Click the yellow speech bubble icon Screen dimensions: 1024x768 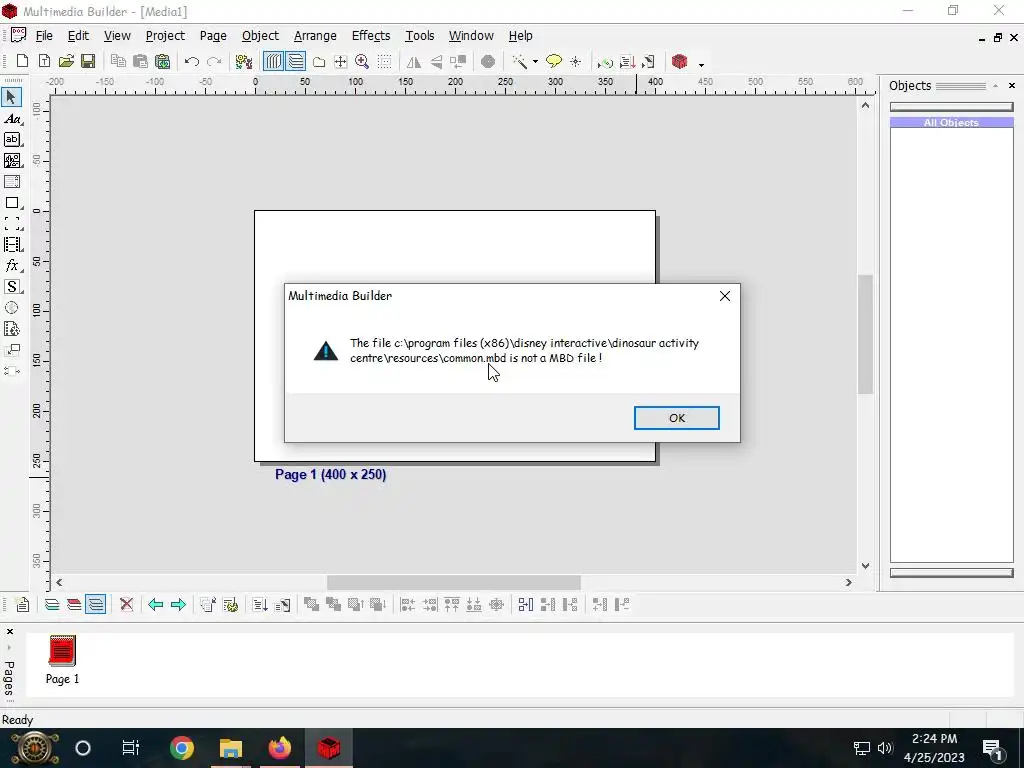554,61
